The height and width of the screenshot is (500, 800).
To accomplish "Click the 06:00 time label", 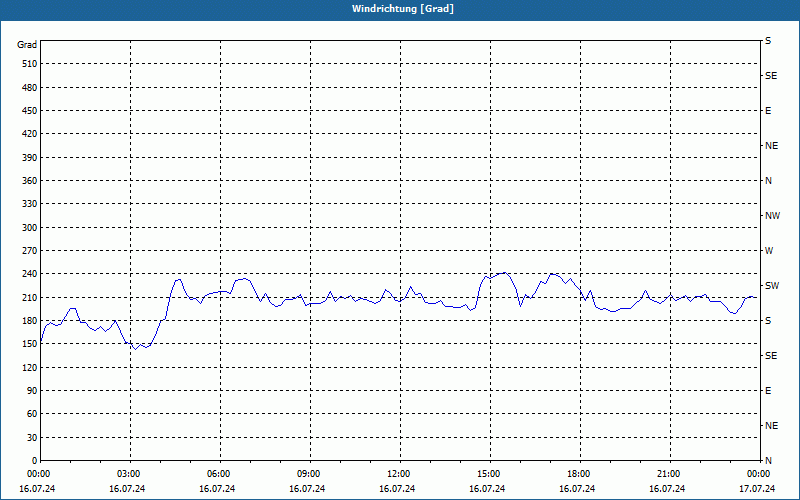I will click(220, 474).
